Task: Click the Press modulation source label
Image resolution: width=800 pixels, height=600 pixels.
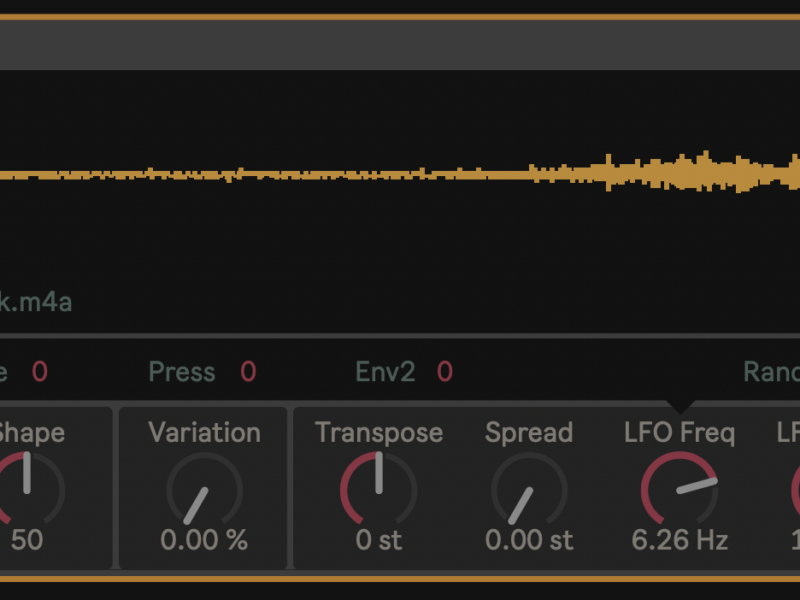Action: coord(182,372)
